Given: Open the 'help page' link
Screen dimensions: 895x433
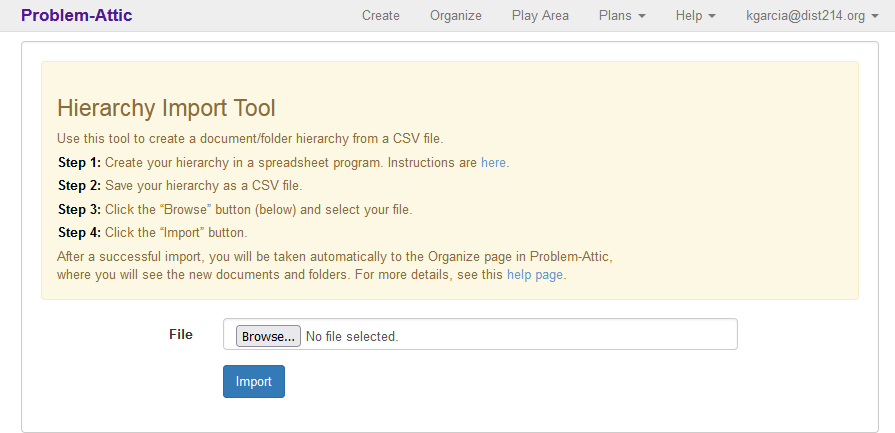Looking at the screenshot, I should [x=535, y=274].
